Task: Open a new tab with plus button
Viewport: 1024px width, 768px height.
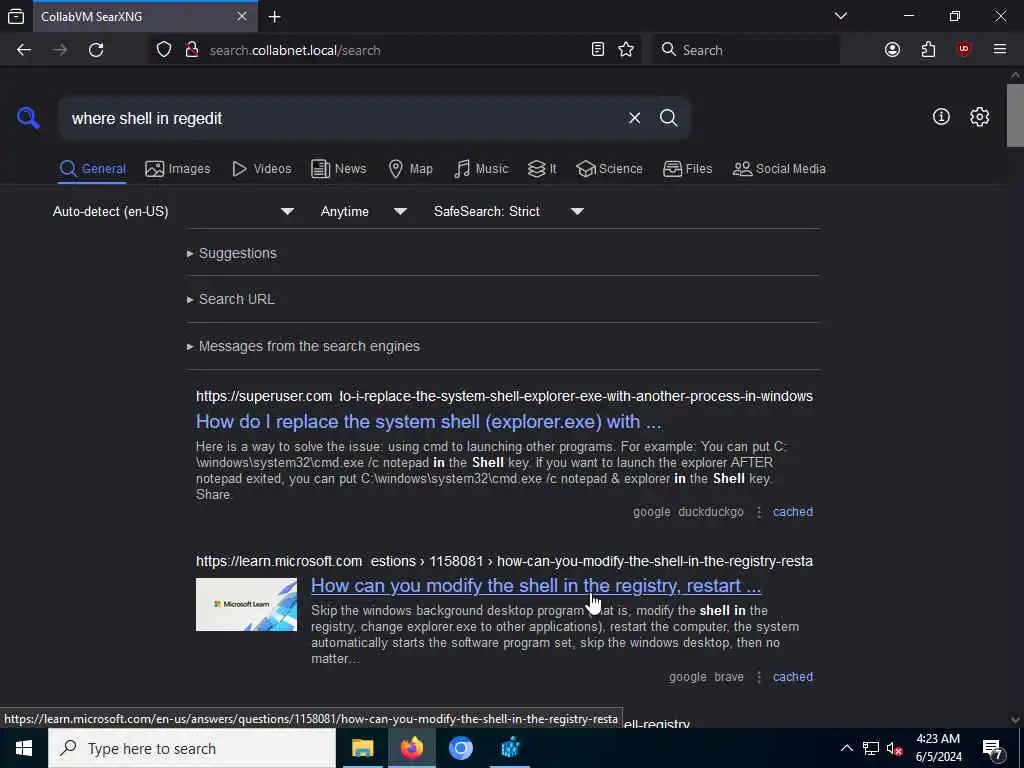Action: 274,17
